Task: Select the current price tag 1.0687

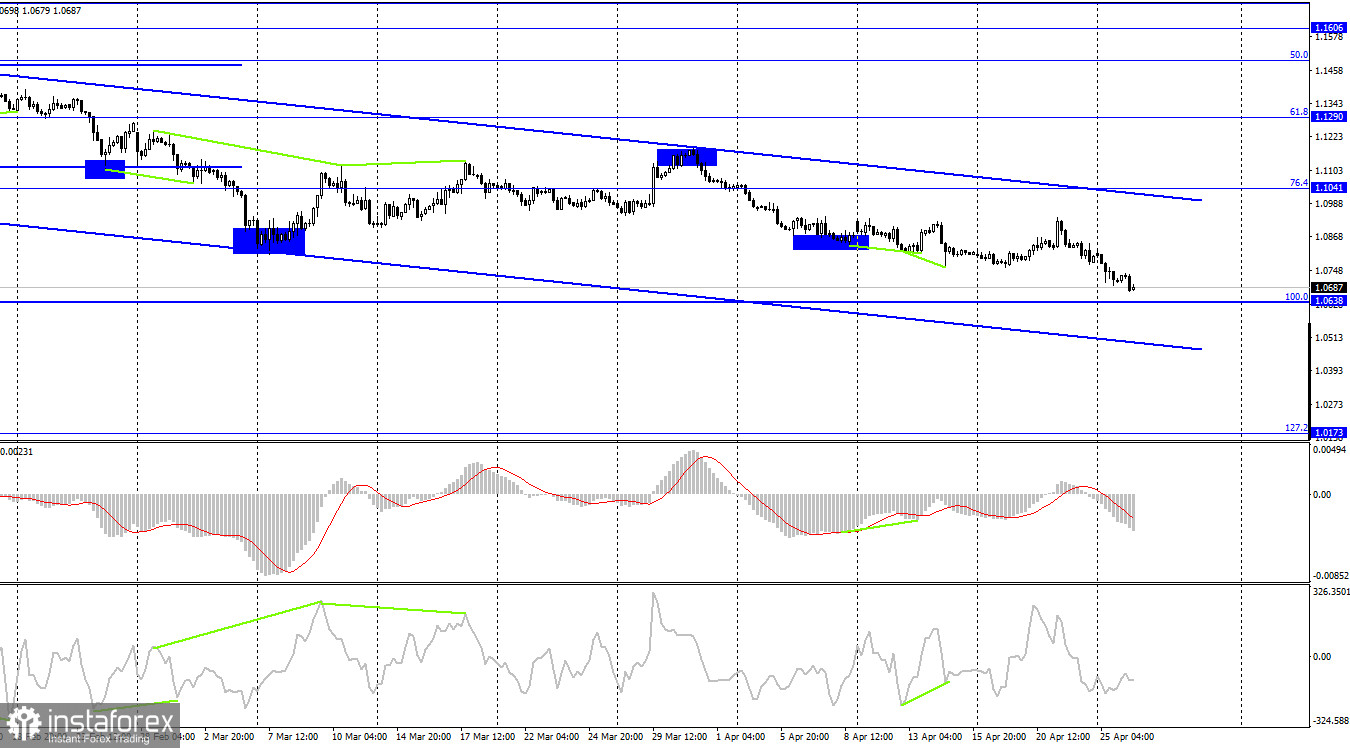Action: pos(1329,287)
